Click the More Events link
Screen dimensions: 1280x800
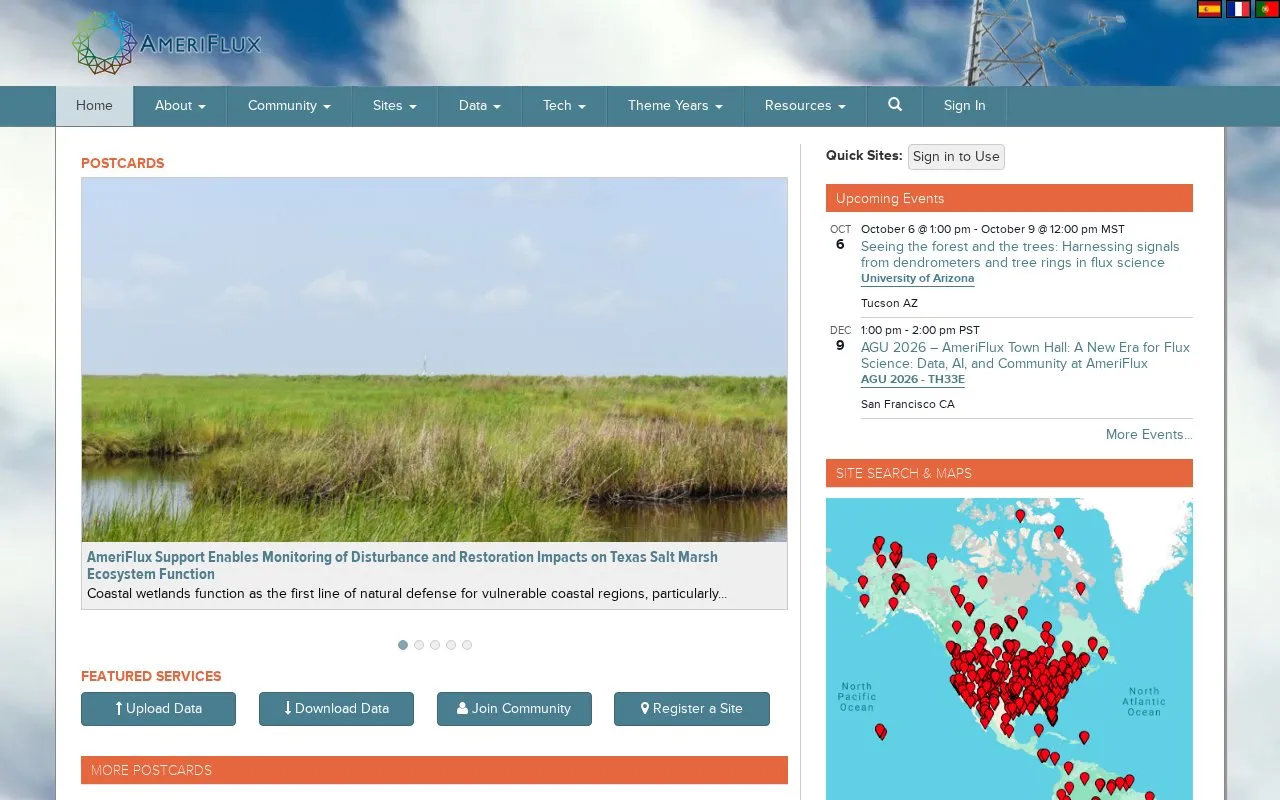pos(1149,434)
